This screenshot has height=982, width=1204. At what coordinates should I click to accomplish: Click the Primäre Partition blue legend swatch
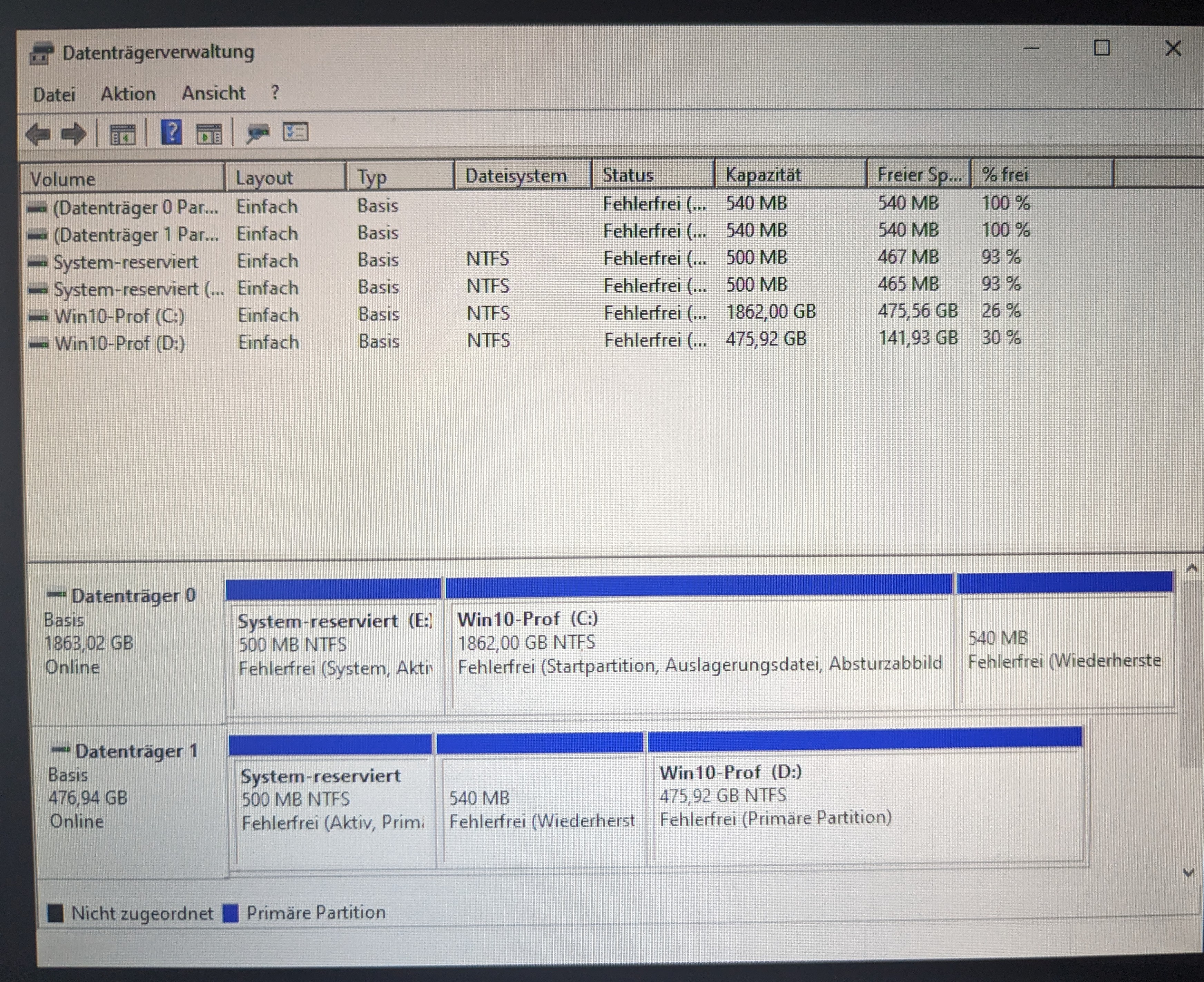(230, 913)
